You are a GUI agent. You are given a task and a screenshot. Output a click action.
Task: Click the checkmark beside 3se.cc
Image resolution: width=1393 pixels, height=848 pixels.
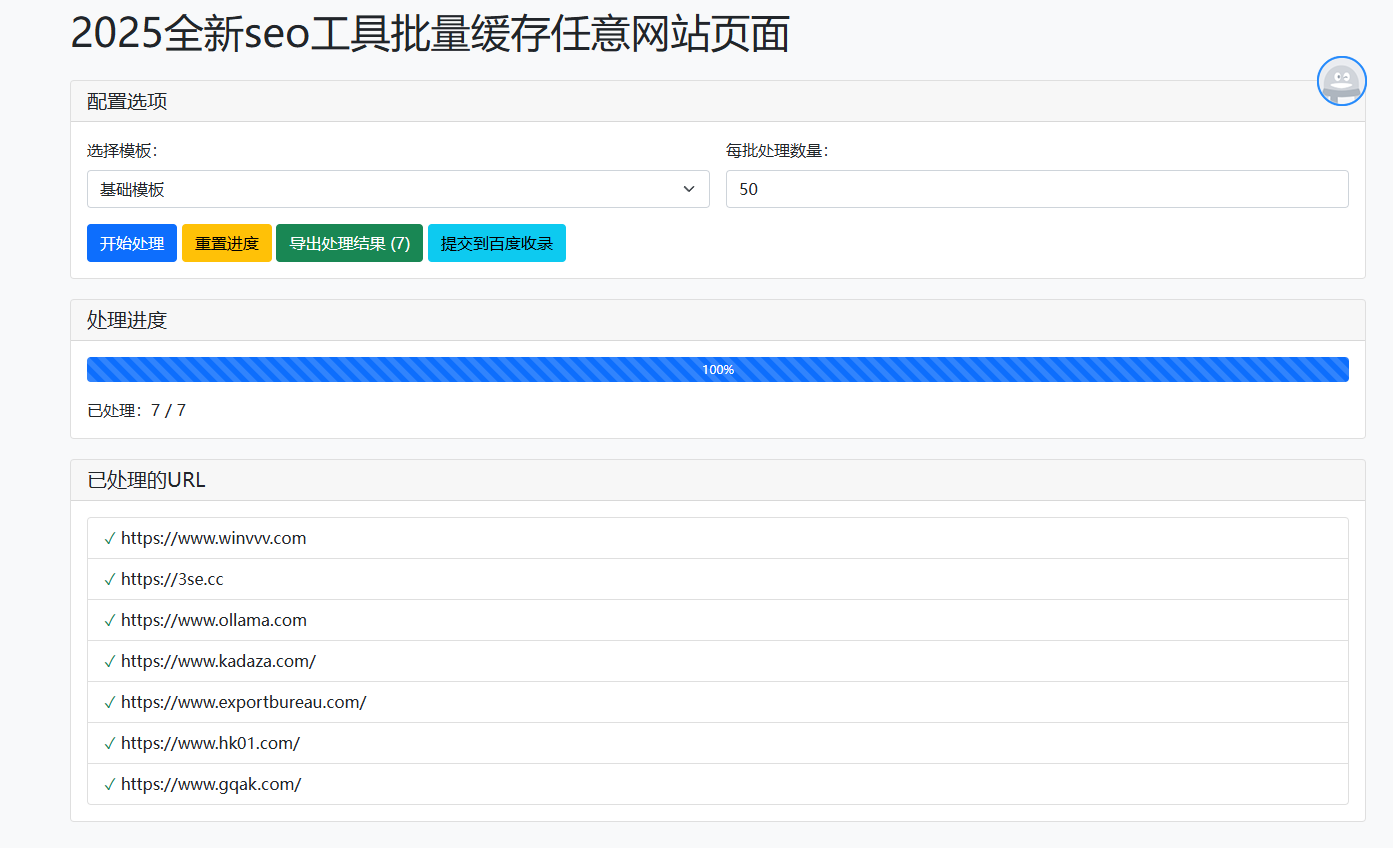coord(109,578)
